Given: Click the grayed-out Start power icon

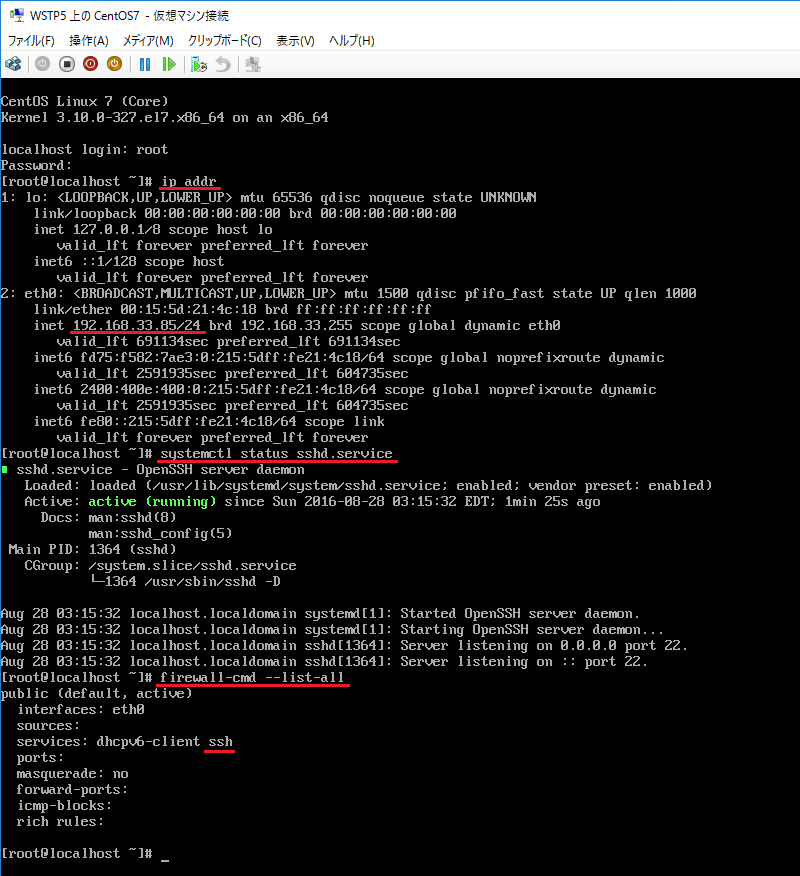Looking at the screenshot, I should 42,64.
